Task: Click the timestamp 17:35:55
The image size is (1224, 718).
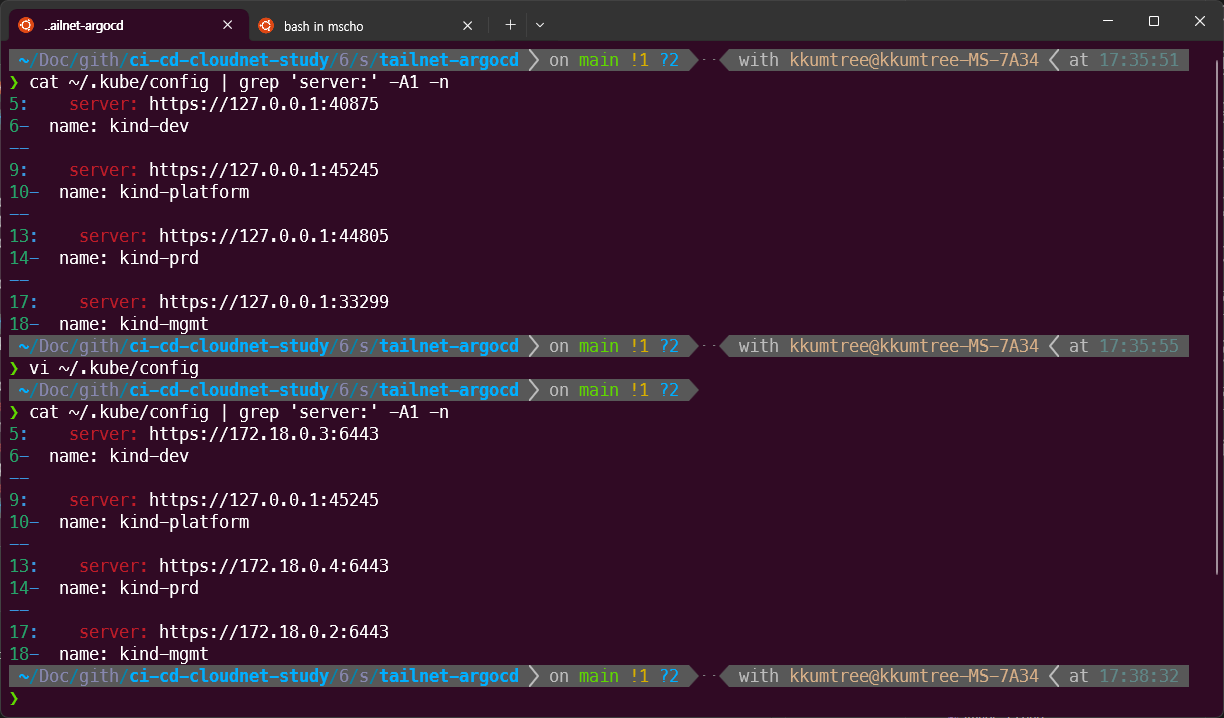Action: tap(1139, 346)
